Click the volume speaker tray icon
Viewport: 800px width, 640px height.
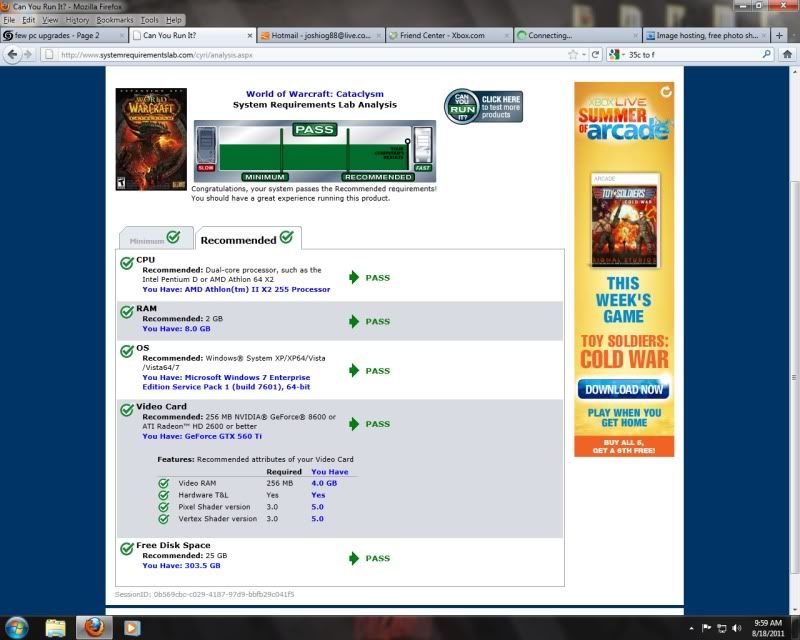pos(736,628)
